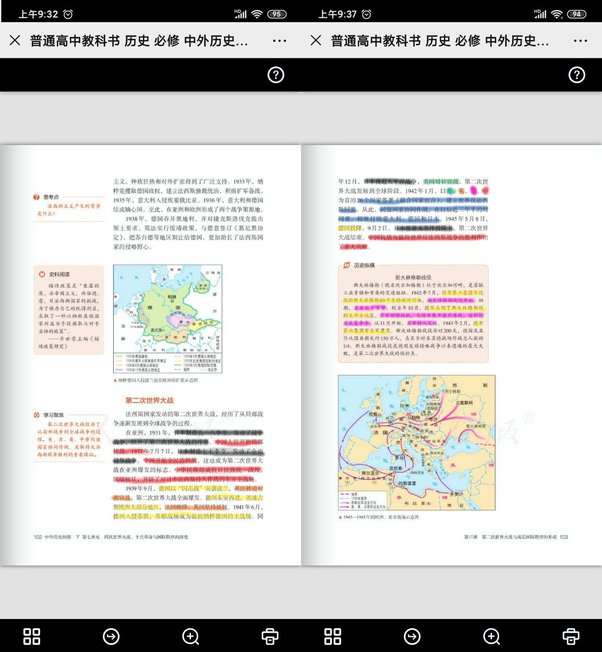
Task: Close the right viewer with the X icon
Action: click(x=316, y=40)
